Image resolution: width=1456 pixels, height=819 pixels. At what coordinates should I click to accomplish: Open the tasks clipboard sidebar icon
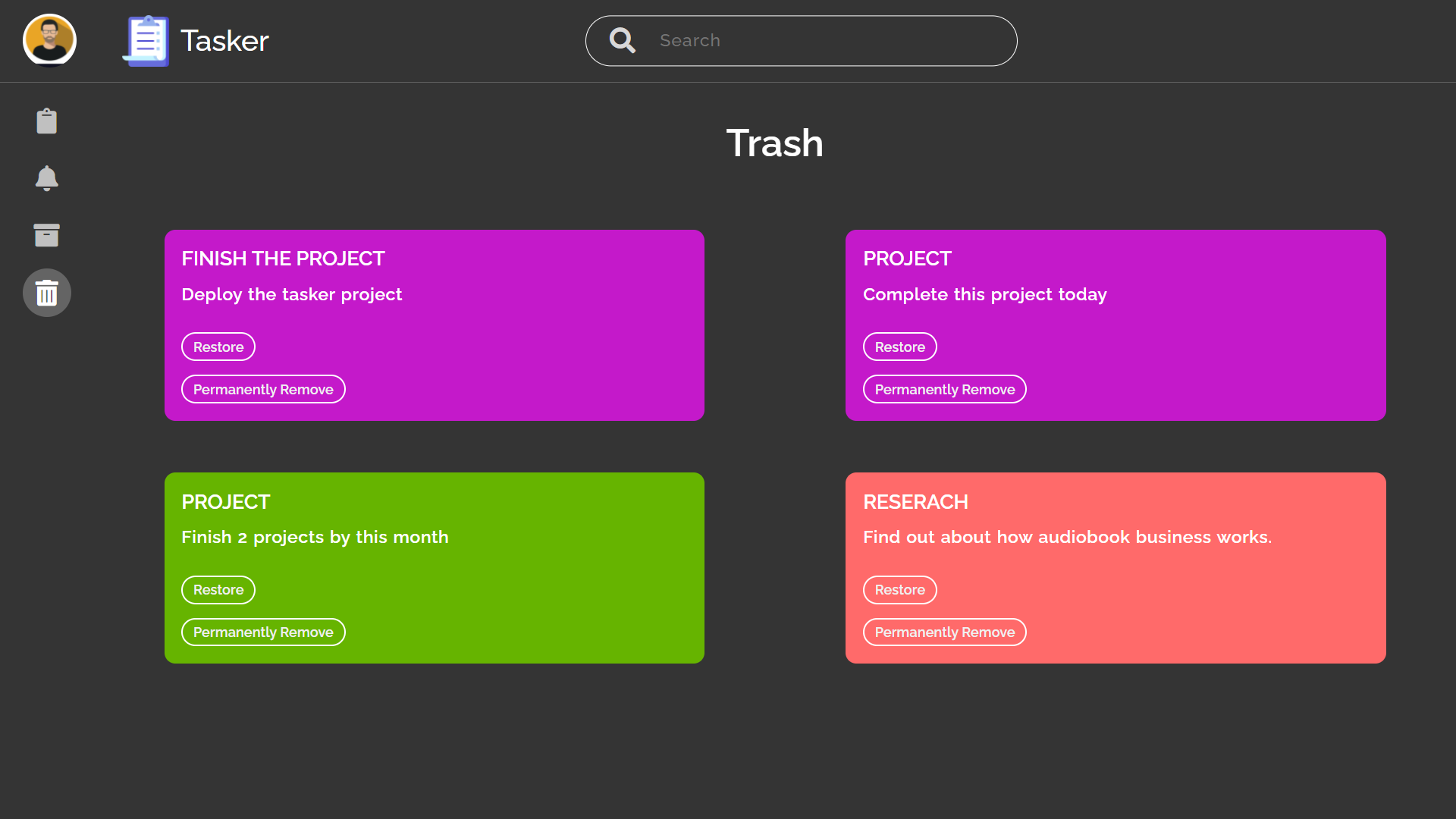coord(47,121)
